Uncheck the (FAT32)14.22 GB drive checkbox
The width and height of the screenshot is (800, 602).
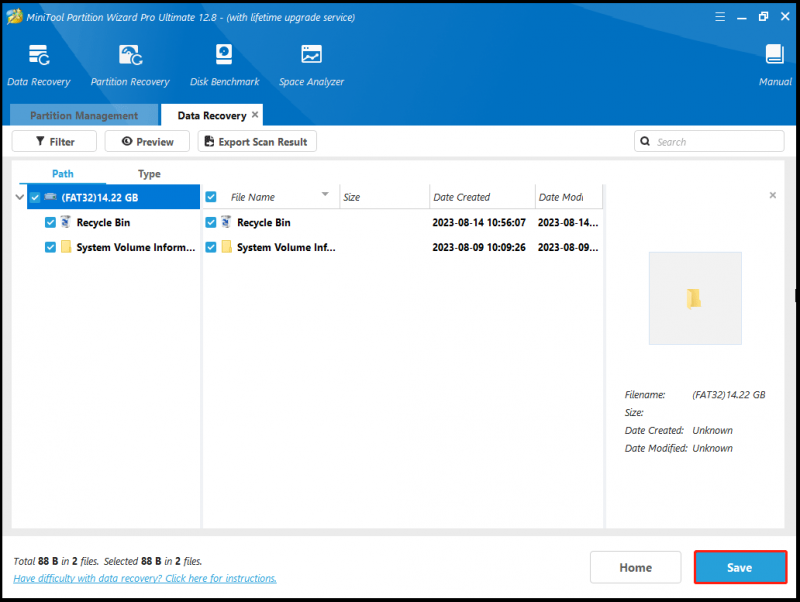click(35, 197)
